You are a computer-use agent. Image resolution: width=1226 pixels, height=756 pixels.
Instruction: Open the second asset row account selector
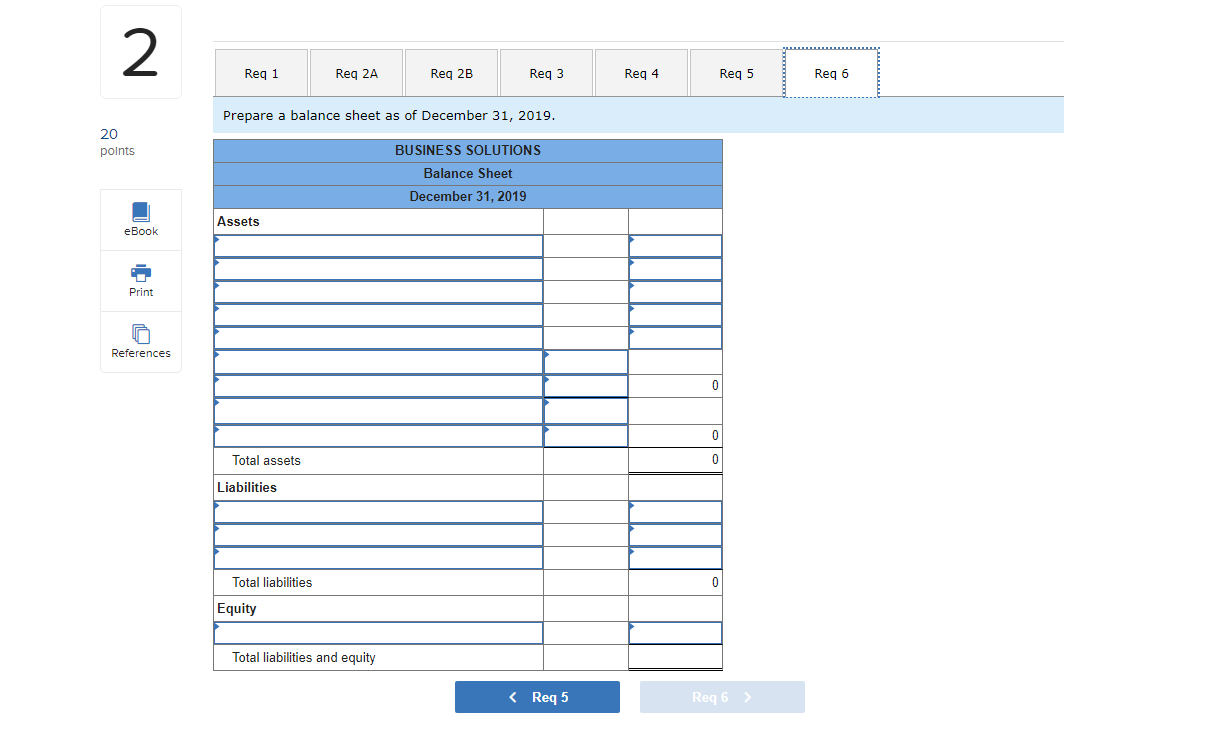click(x=378, y=268)
